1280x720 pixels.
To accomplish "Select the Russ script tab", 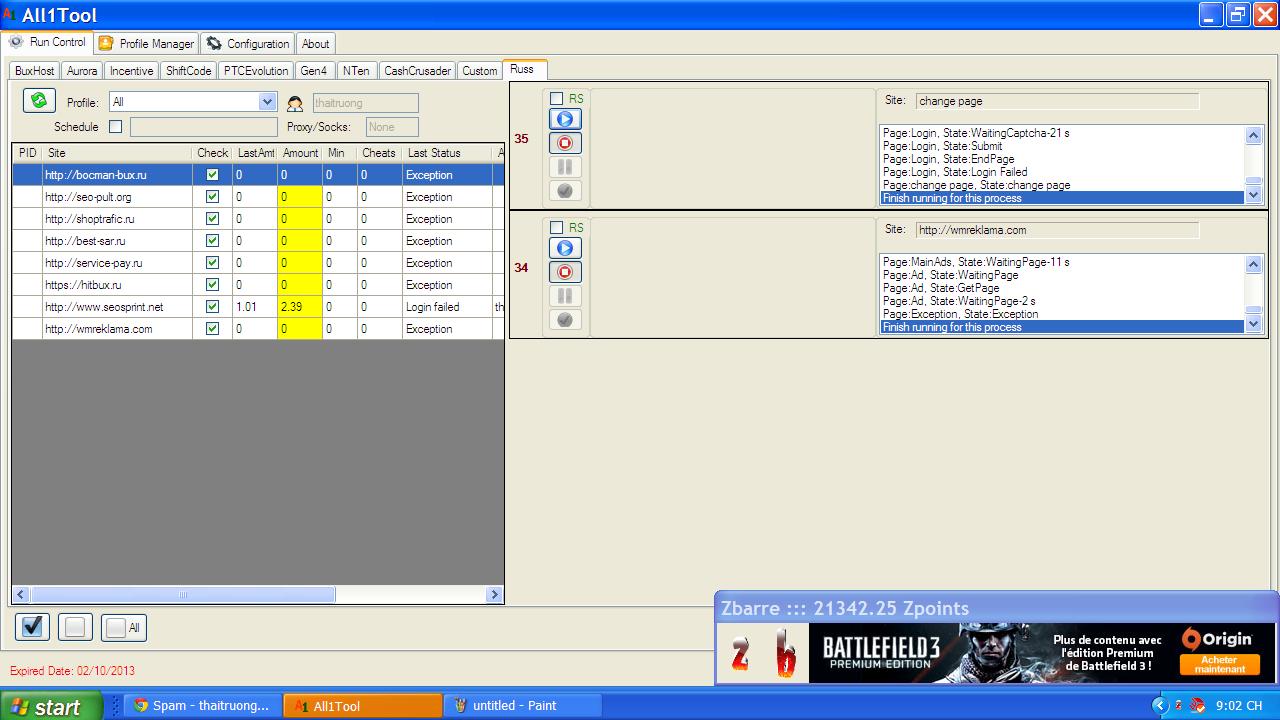I will 523,69.
